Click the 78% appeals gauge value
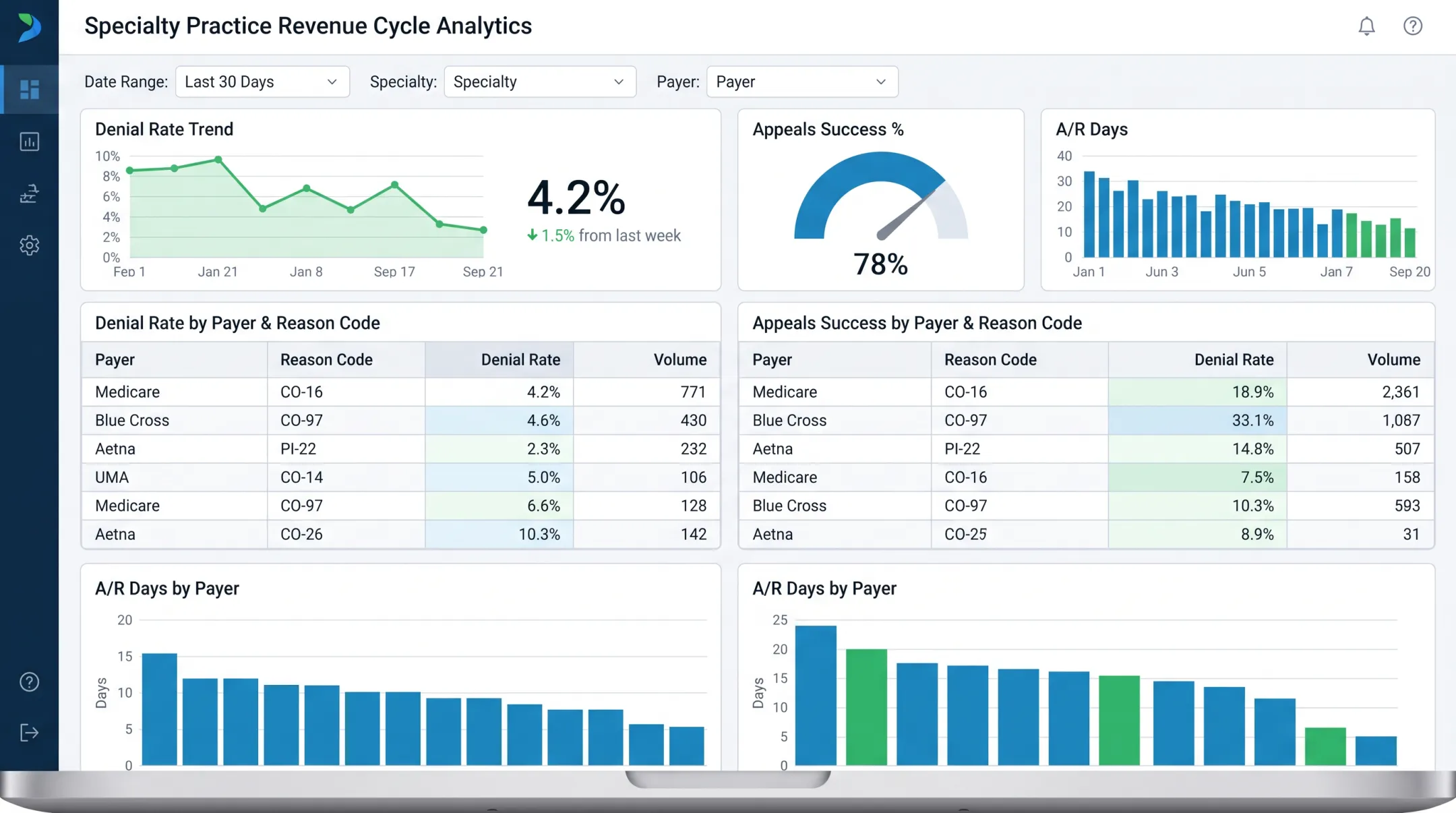 tap(880, 264)
